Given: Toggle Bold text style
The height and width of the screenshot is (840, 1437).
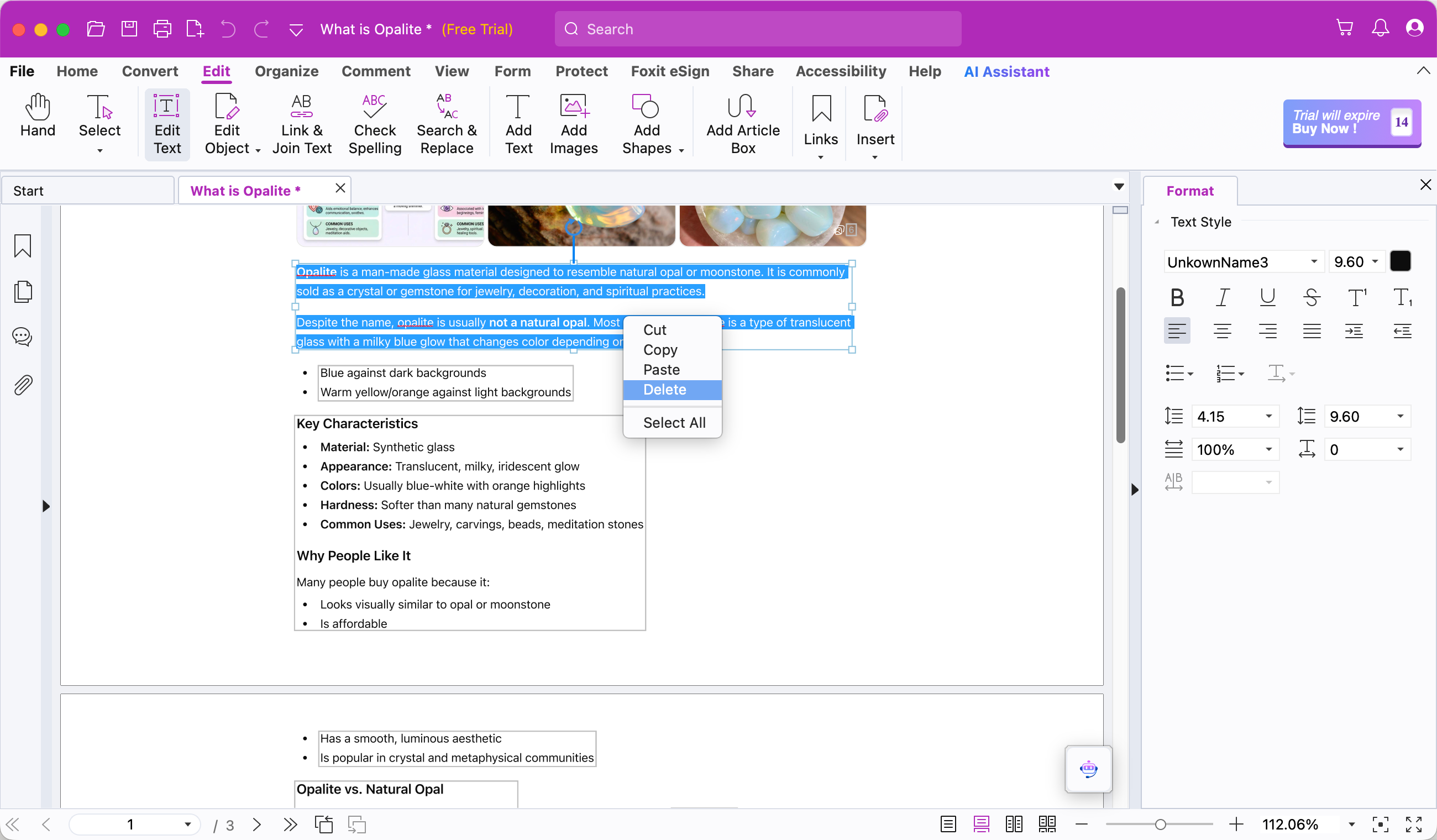Looking at the screenshot, I should click(x=1177, y=297).
